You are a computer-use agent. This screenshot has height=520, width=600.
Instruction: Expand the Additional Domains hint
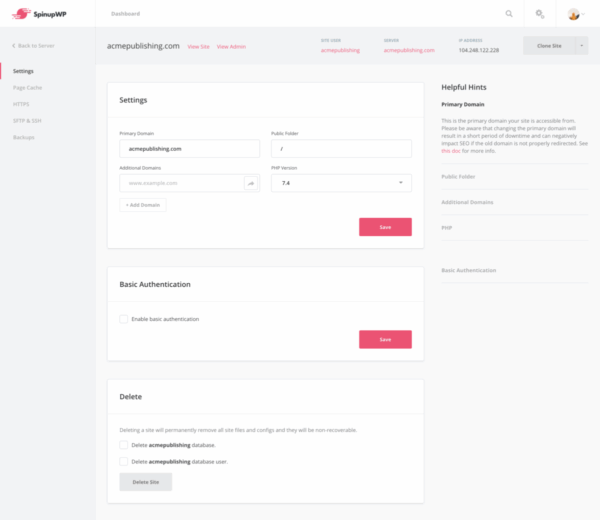coord(467,202)
